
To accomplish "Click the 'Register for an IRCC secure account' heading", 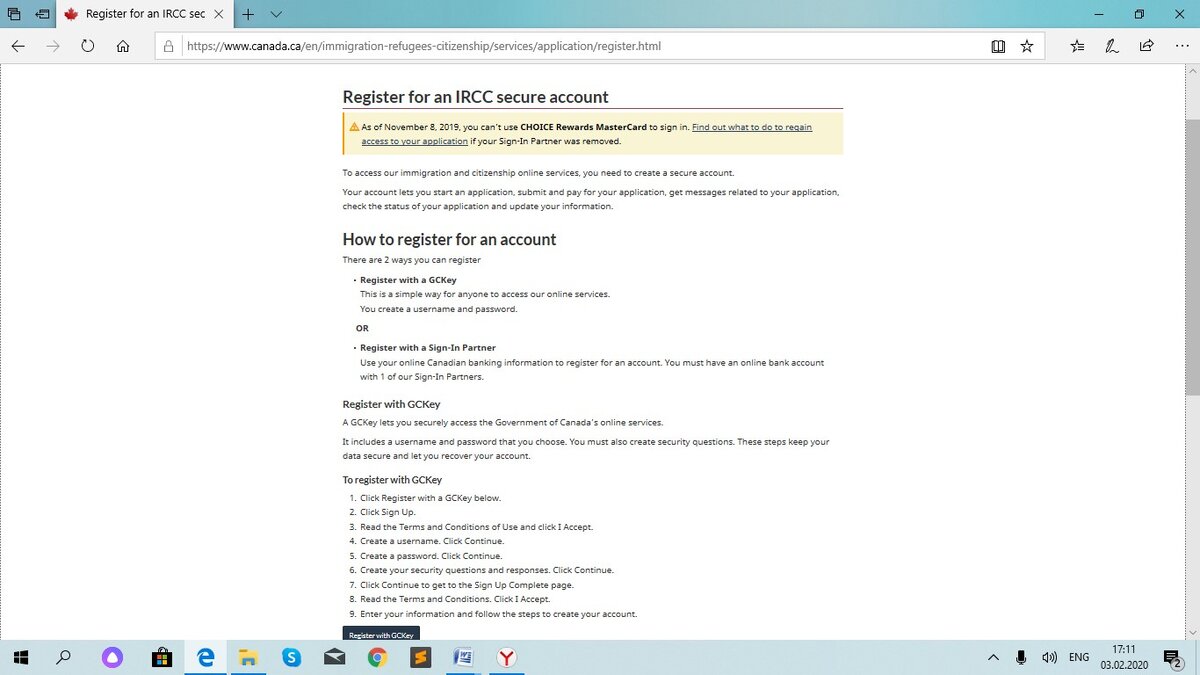I will 475,97.
